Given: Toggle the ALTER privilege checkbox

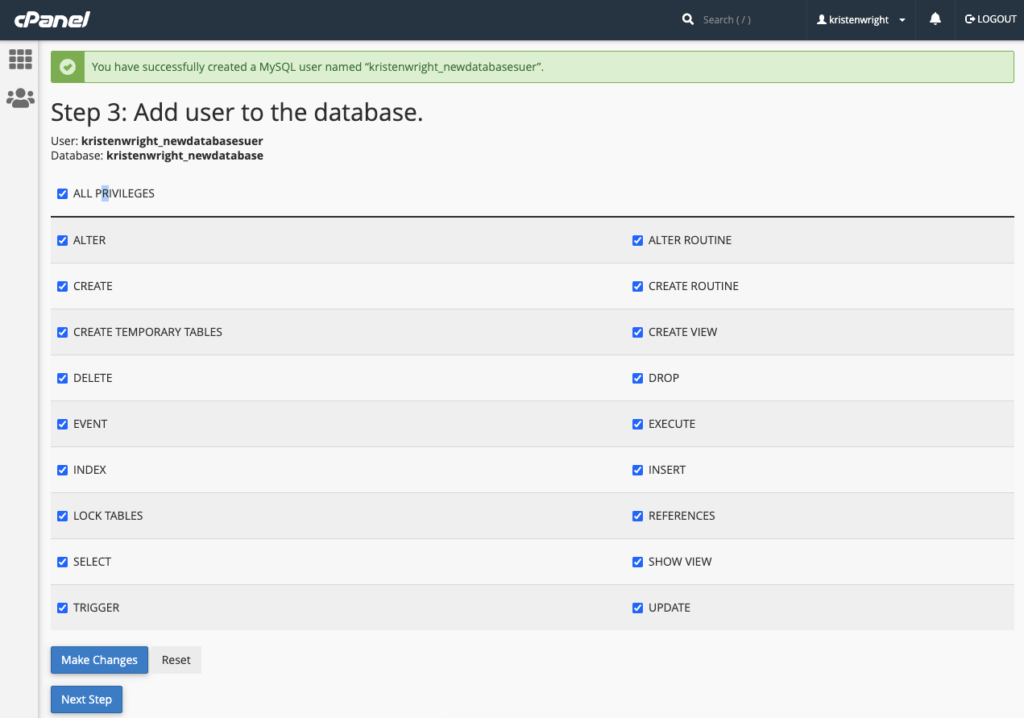Looking at the screenshot, I should [x=62, y=241].
